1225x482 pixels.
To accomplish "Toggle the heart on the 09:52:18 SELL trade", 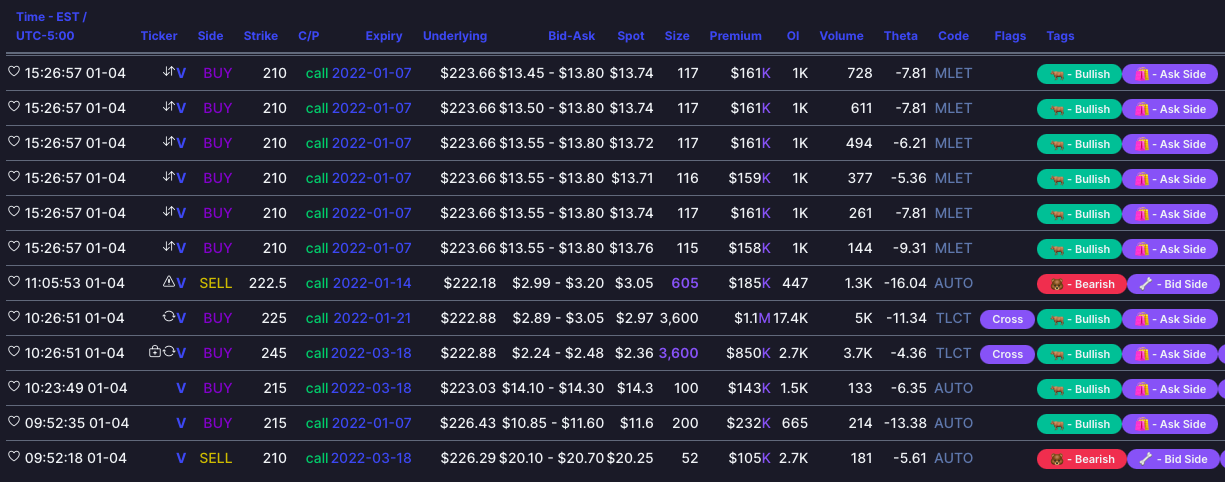I will 14,458.
